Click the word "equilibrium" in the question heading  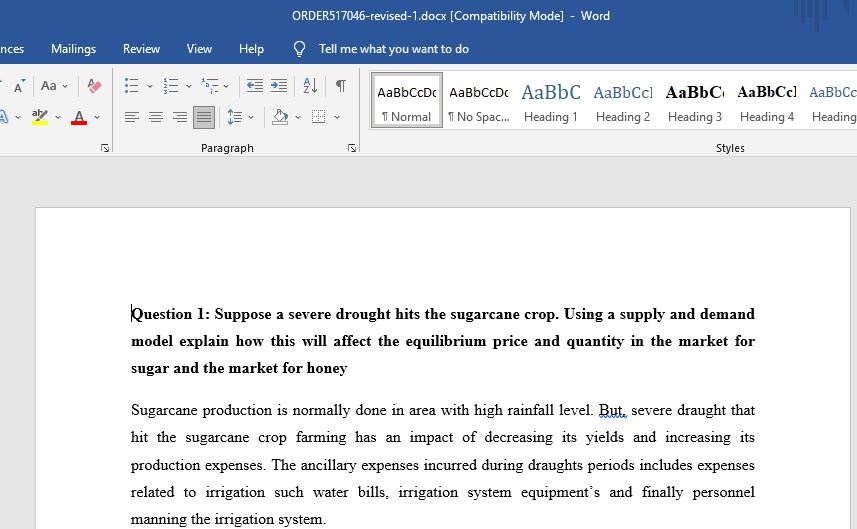[x=446, y=342]
